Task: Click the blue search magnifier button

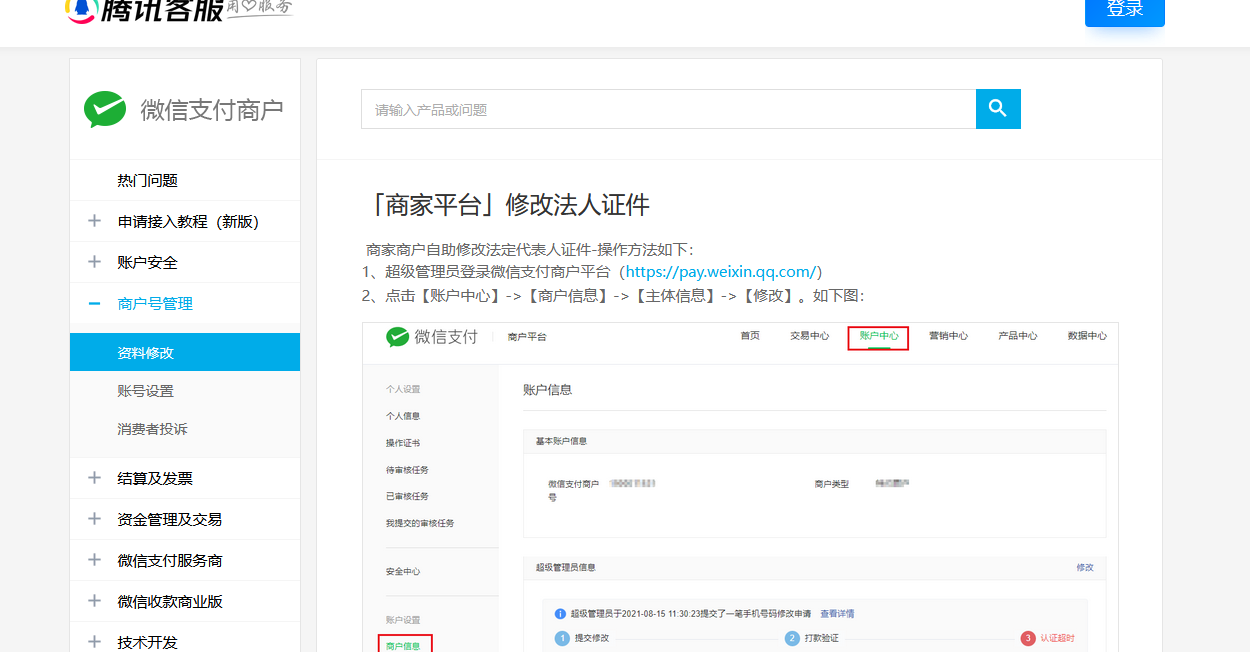Action: (x=998, y=109)
